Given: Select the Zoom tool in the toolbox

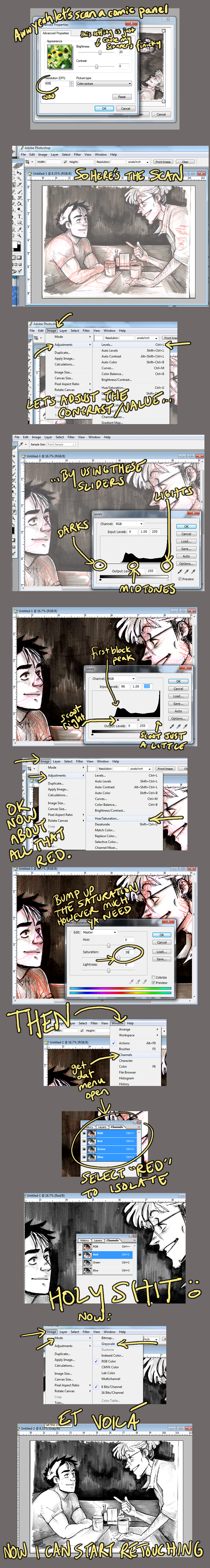Looking at the screenshot, I should tap(19, 235).
